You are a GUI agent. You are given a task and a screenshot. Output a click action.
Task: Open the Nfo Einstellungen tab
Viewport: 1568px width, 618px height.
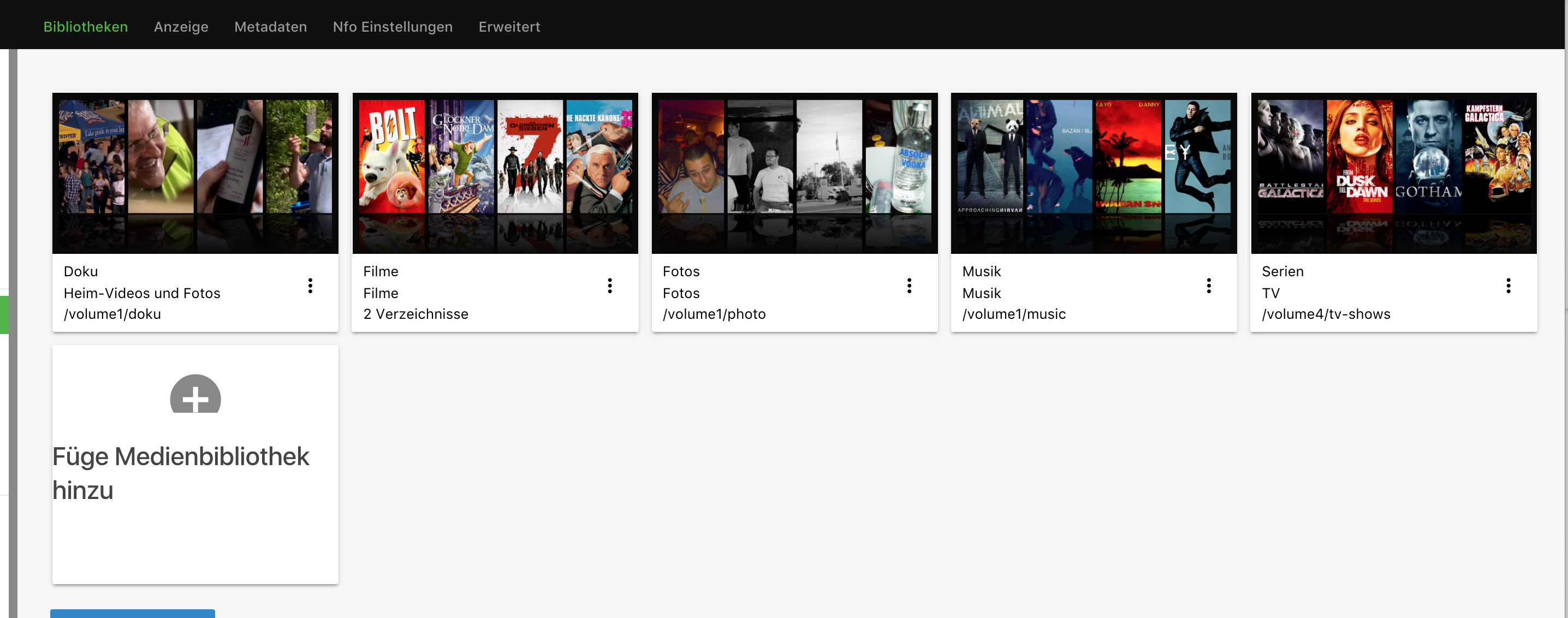tap(393, 27)
